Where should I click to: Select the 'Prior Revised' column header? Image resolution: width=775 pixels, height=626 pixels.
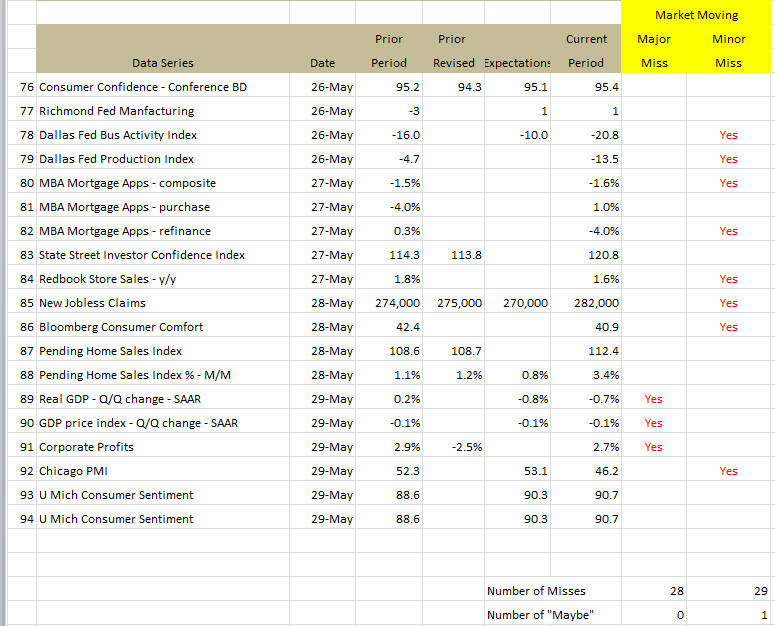click(x=453, y=51)
